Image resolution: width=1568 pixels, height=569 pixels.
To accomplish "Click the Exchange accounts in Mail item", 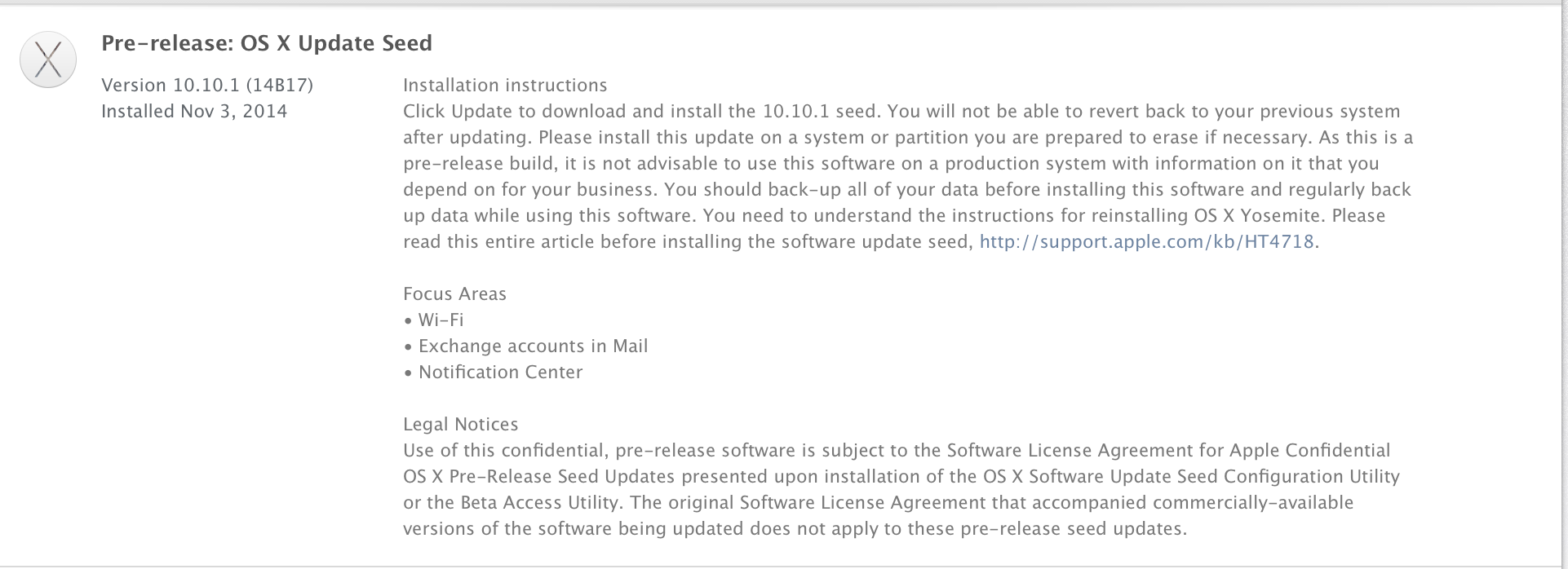I will pyautogui.click(x=525, y=346).
